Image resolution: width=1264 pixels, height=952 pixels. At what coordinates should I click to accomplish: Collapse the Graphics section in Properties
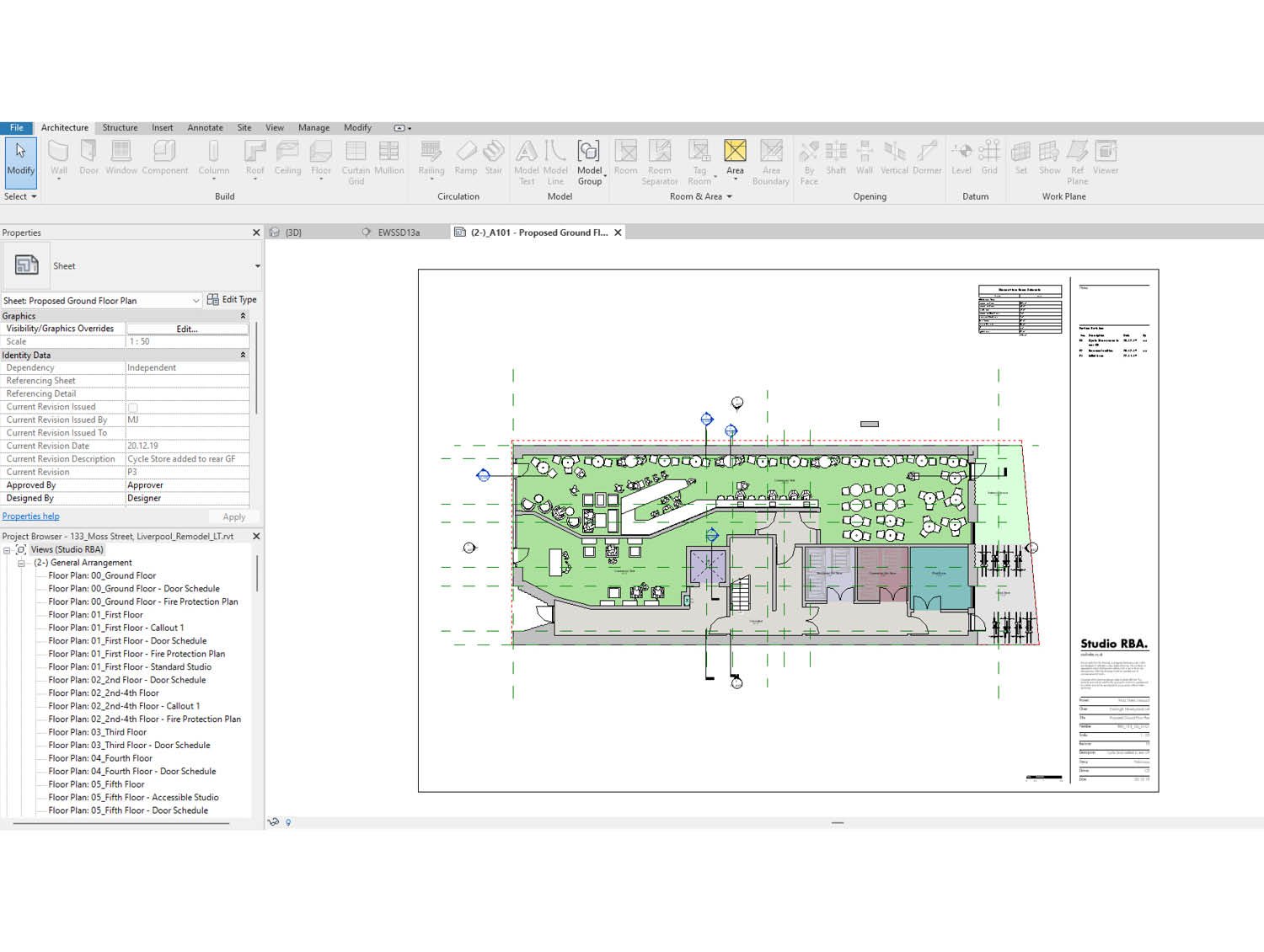(244, 315)
